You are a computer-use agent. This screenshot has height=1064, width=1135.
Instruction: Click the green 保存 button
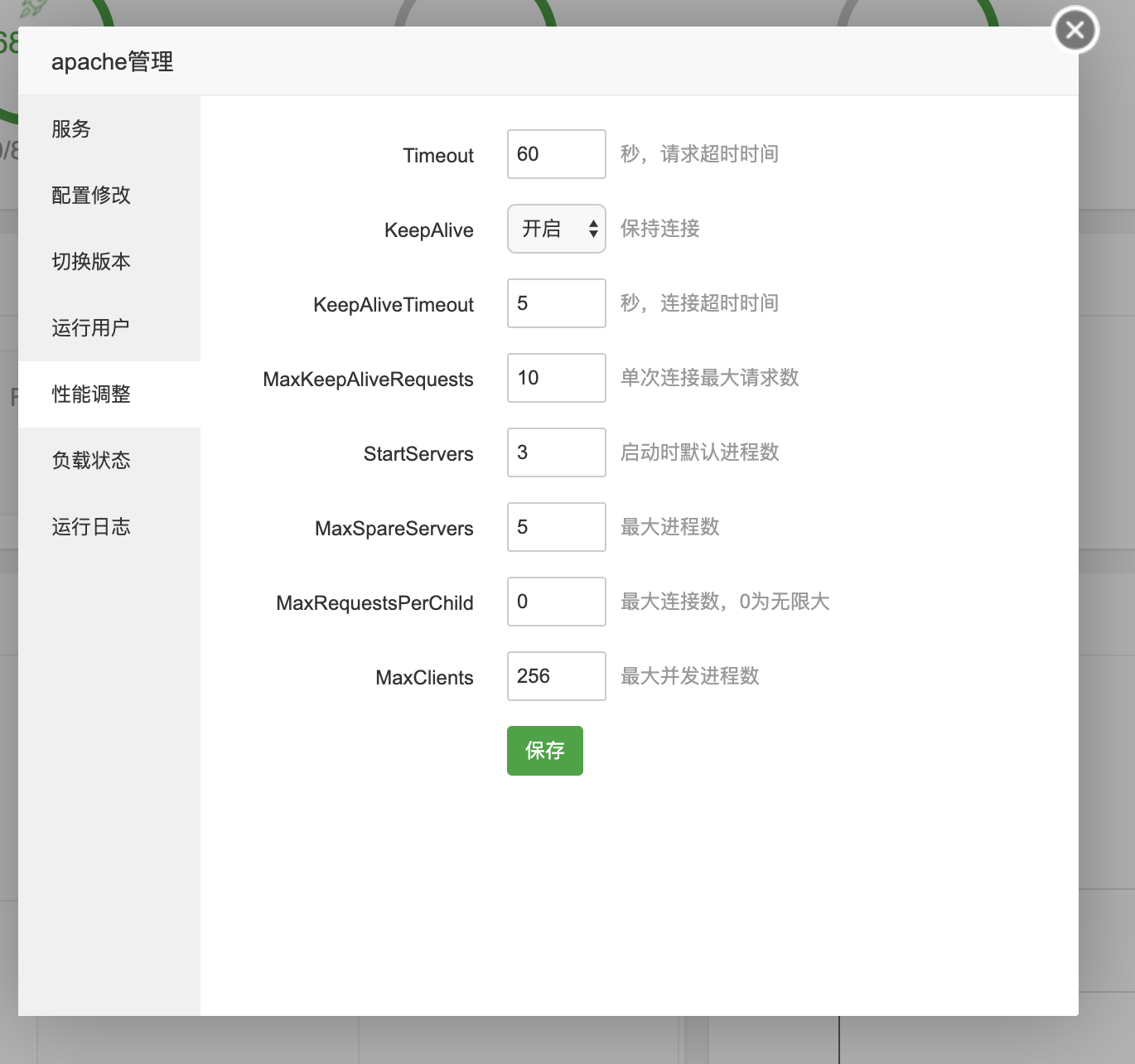coord(545,751)
